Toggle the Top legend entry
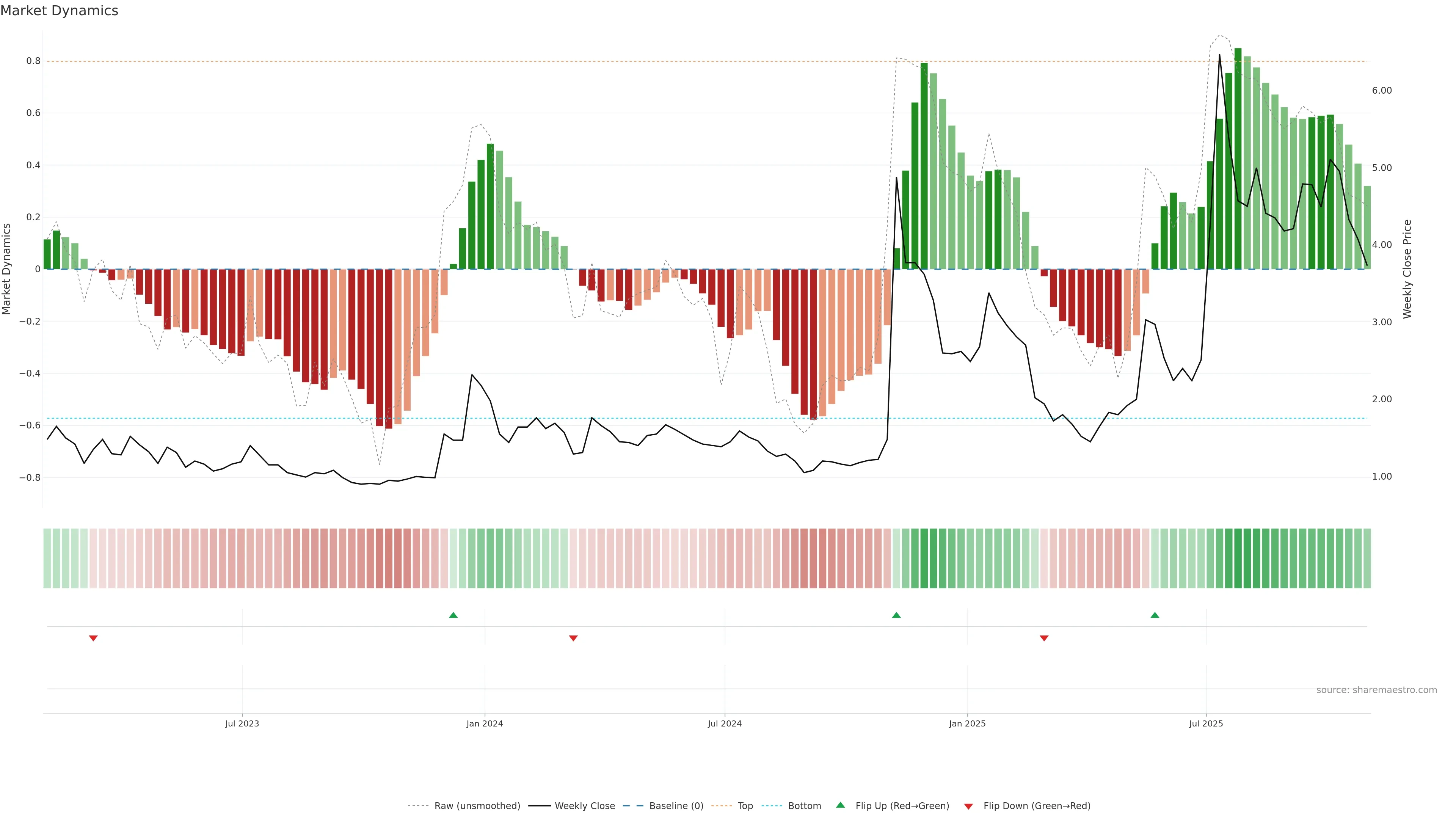Image resolution: width=1456 pixels, height=819 pixels. tap(745, 806)
